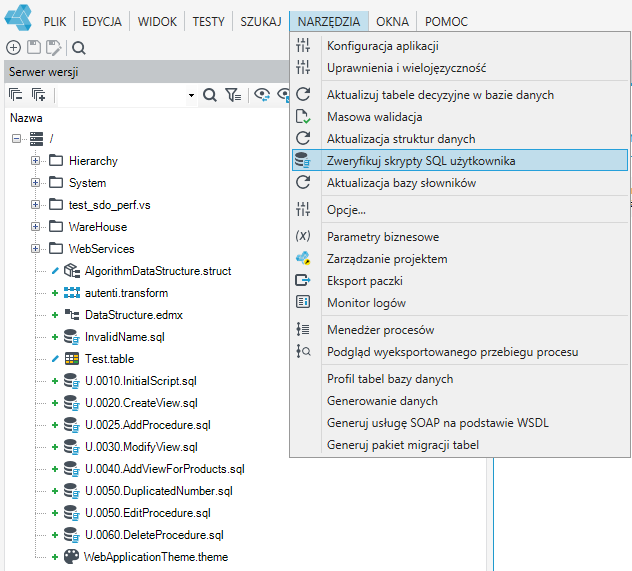Choose Masowa walidacja

point(460,117)
